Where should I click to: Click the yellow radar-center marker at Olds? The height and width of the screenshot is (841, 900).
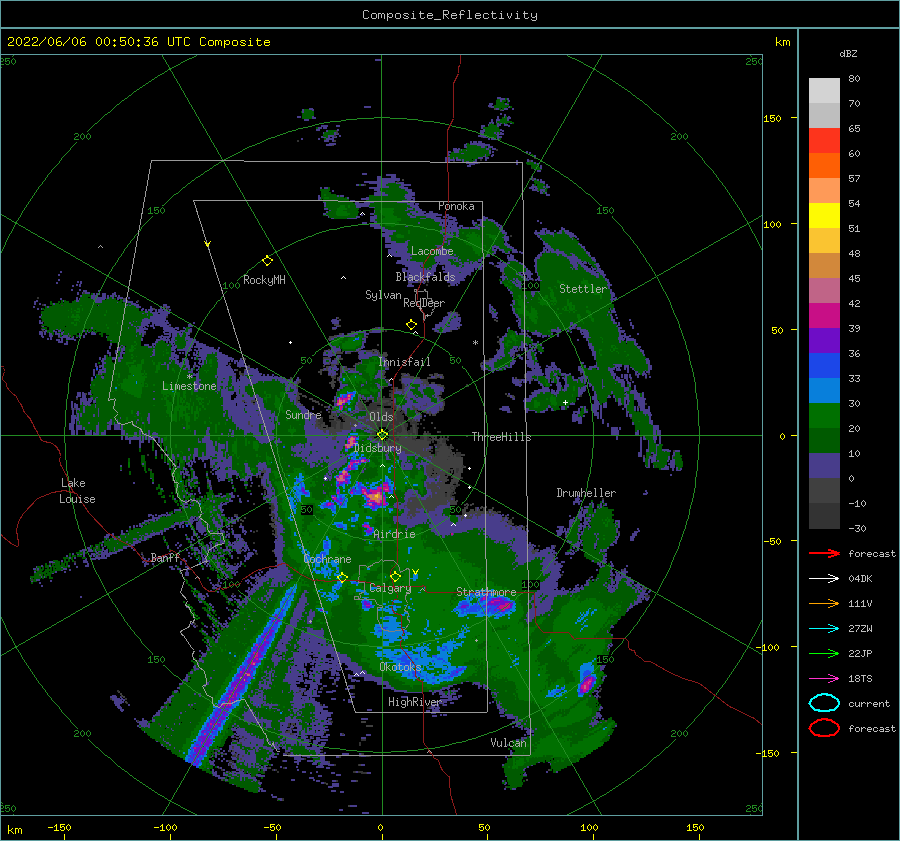click(382, 435)
